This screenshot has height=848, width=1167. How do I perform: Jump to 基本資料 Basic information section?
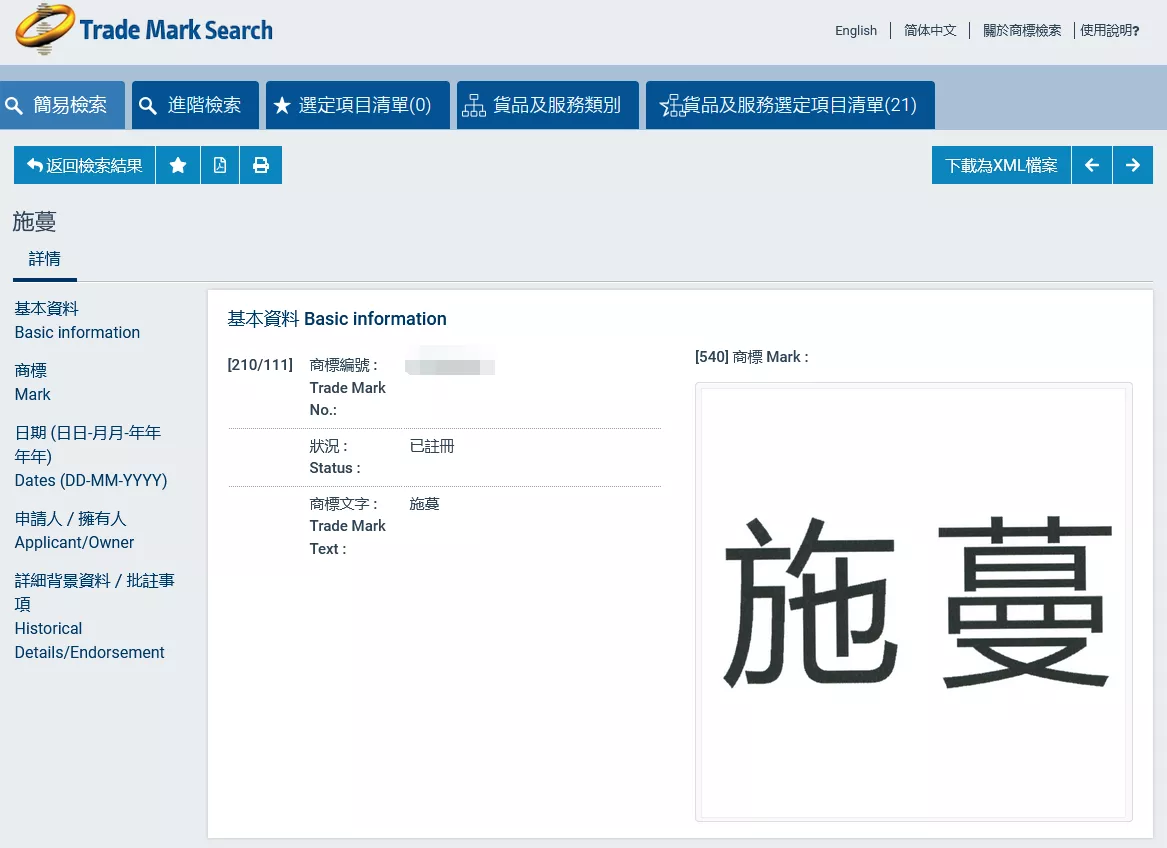tap(77, 320)
